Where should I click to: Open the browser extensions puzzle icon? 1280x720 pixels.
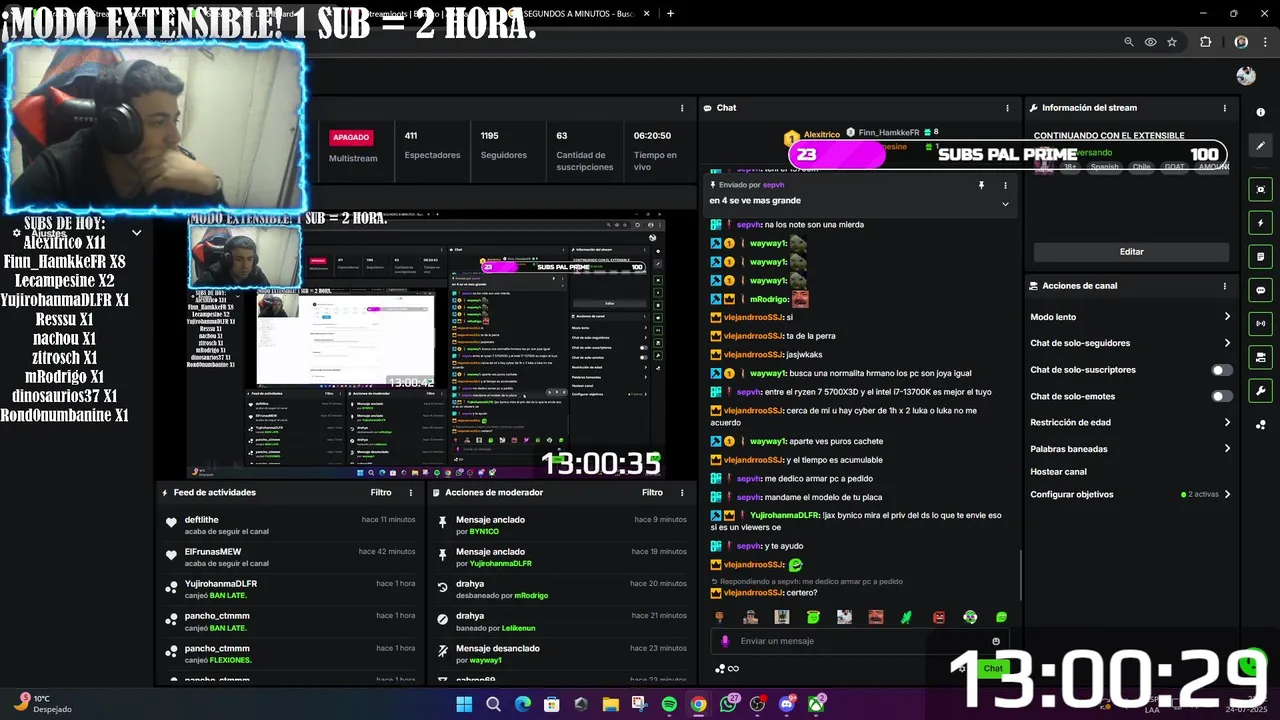pos(1205,42)
